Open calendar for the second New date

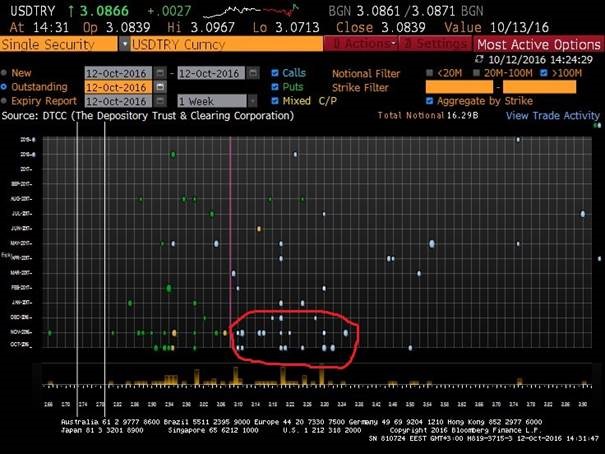click(x=253, y=73)
